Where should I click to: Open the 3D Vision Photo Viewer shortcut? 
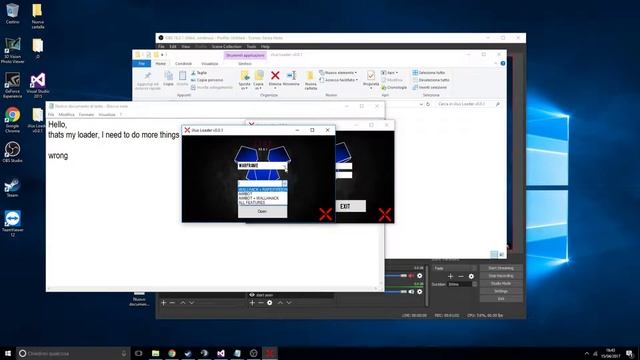coord(12,50)
